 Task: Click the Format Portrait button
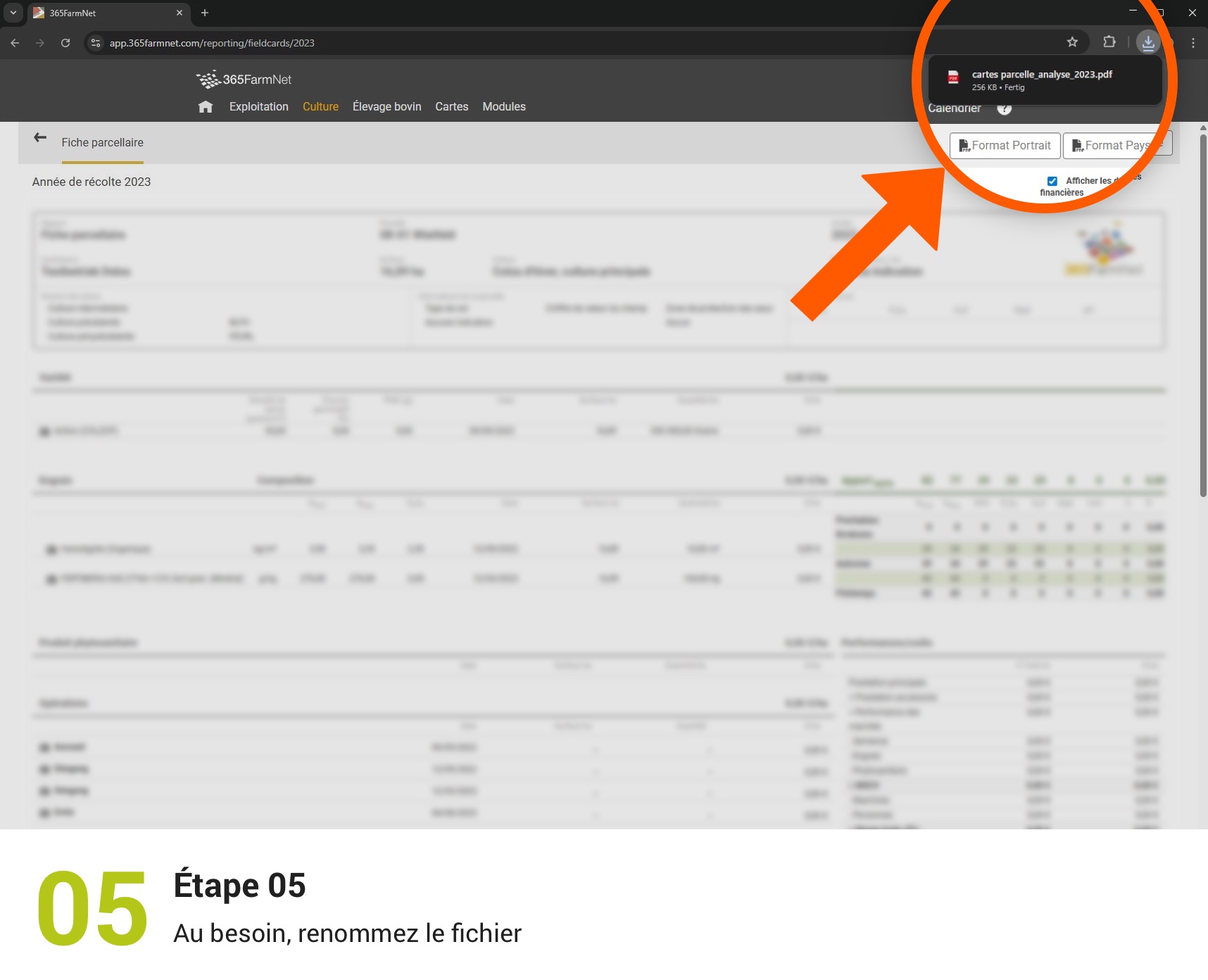point(1005,146)
